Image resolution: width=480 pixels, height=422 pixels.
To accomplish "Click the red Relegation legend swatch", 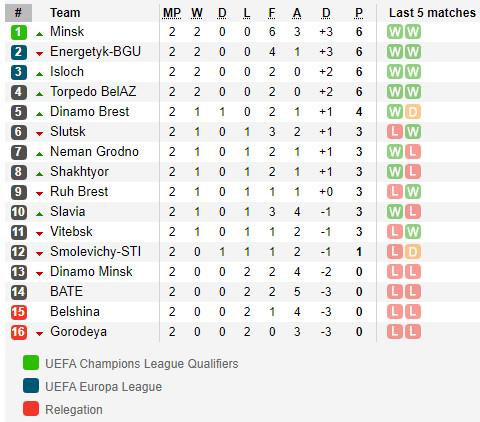I will tap(31, 409).
